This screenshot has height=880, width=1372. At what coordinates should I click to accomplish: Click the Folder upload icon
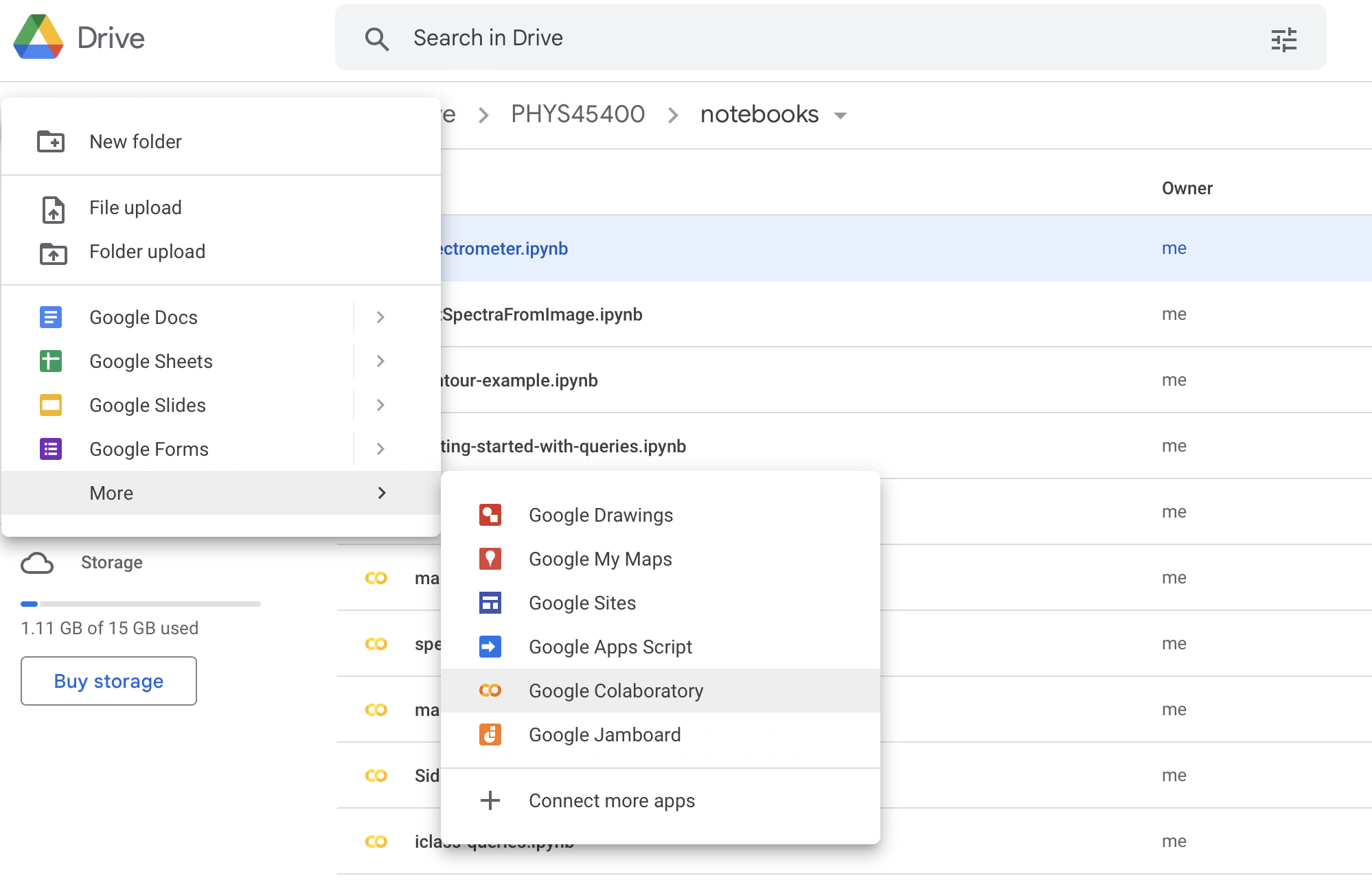(x=53, y=253)
